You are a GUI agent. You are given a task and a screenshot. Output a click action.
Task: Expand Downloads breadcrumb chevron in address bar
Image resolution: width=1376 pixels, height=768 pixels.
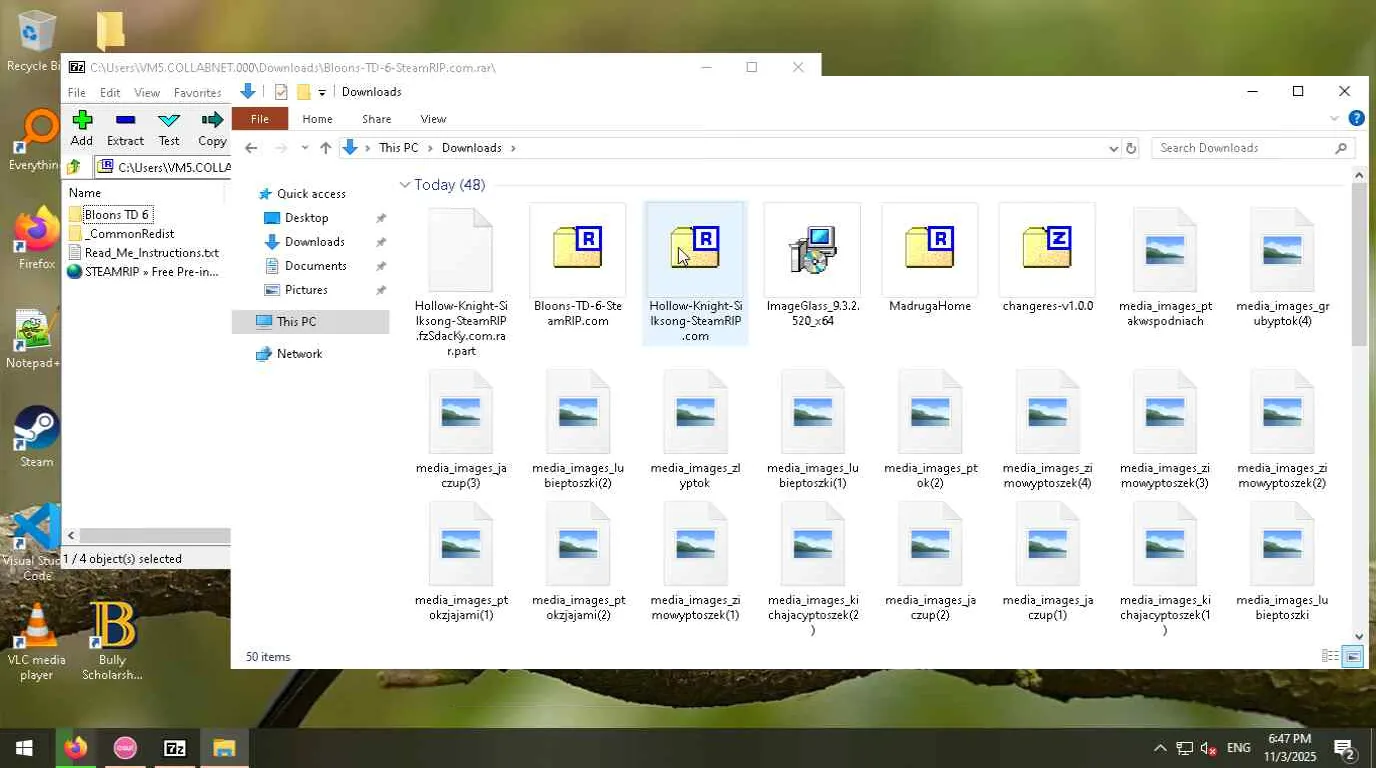513,148
